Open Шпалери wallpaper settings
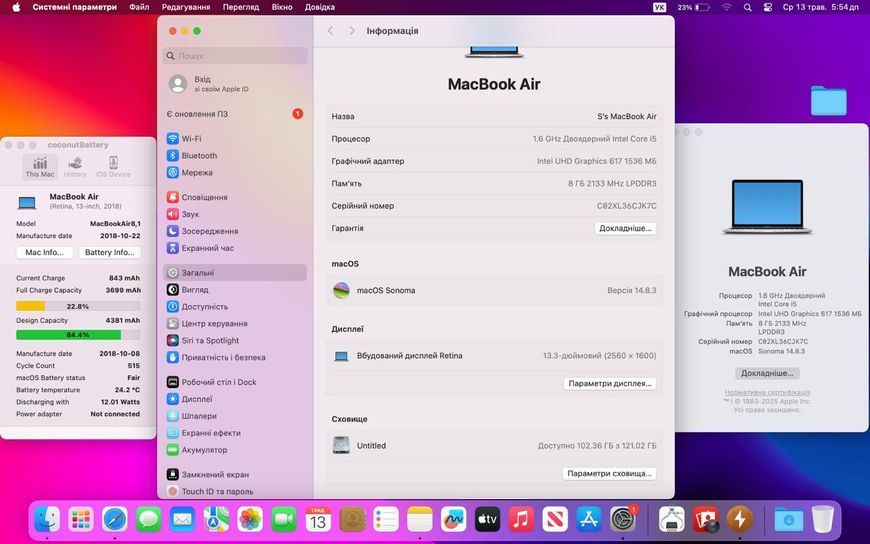The width and height of the screenshot is (870, 544). [x=236, y=416]
